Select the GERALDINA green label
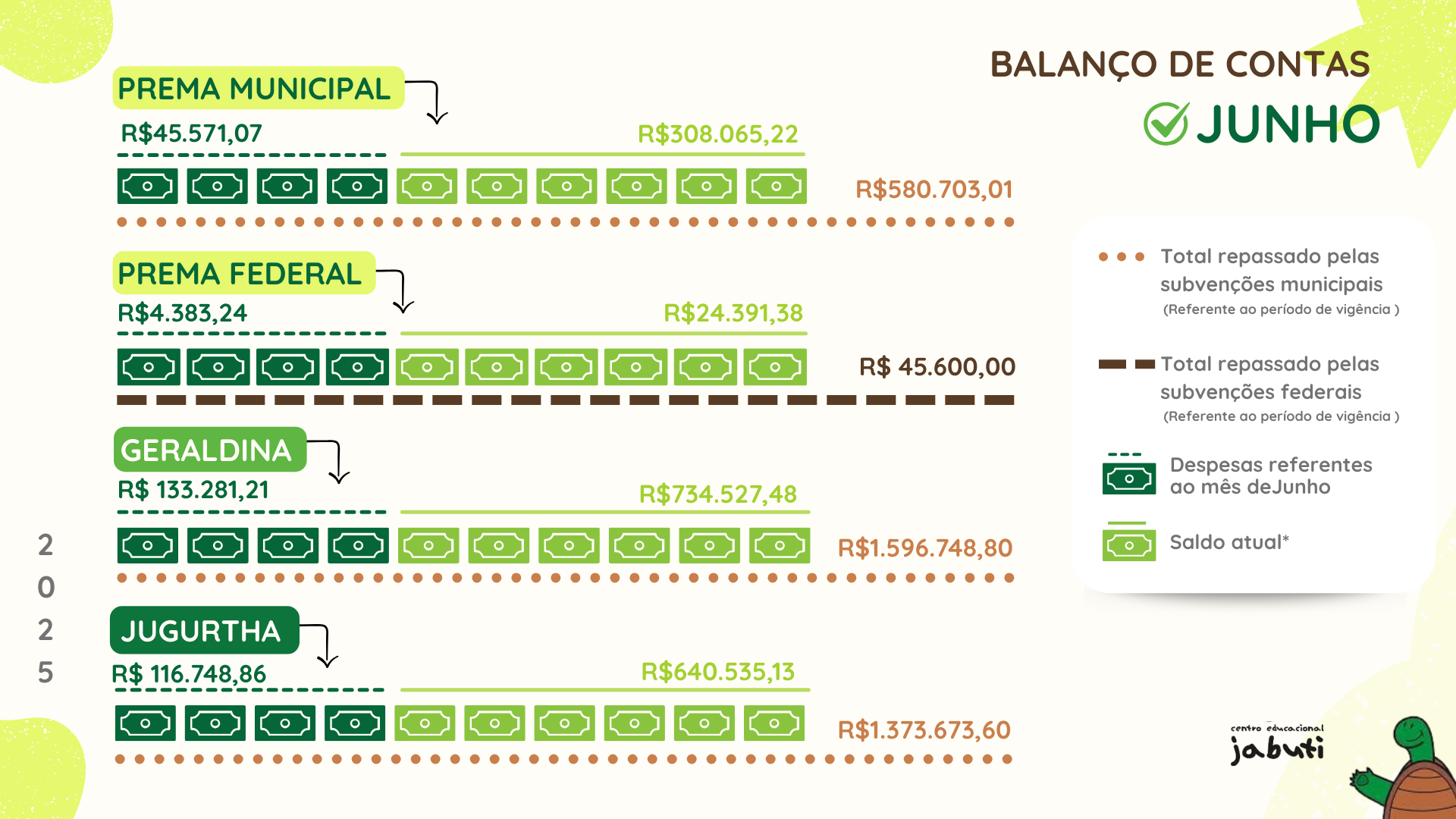 [x=208, y=450]
